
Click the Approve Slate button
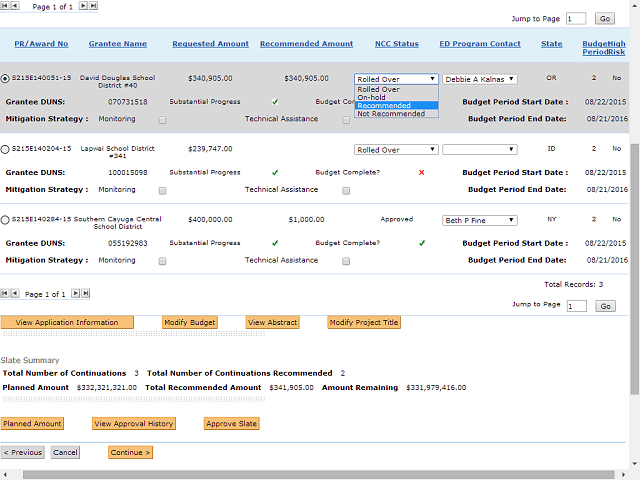point(232,424)
